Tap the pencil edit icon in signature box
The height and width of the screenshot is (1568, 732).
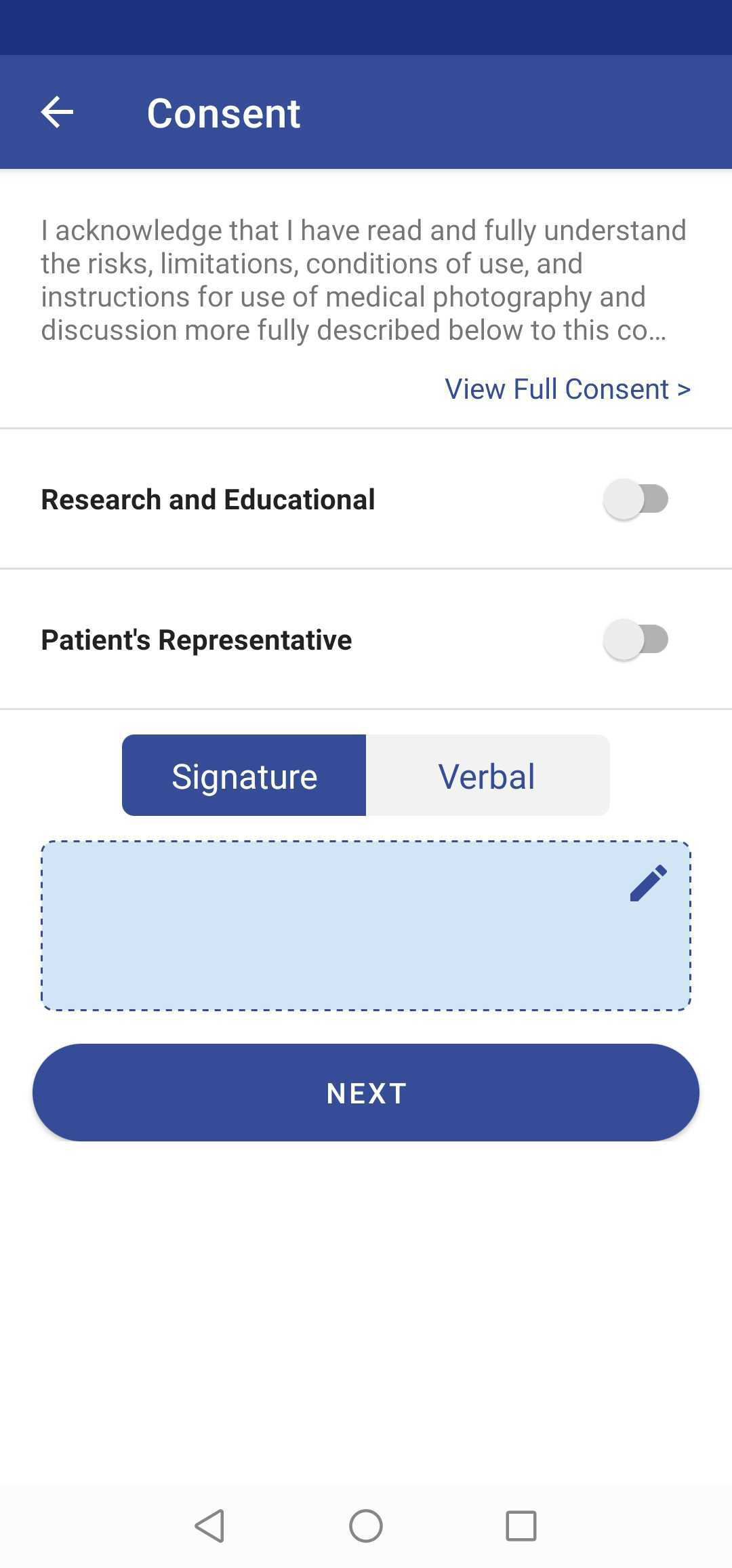coord(649,883)
